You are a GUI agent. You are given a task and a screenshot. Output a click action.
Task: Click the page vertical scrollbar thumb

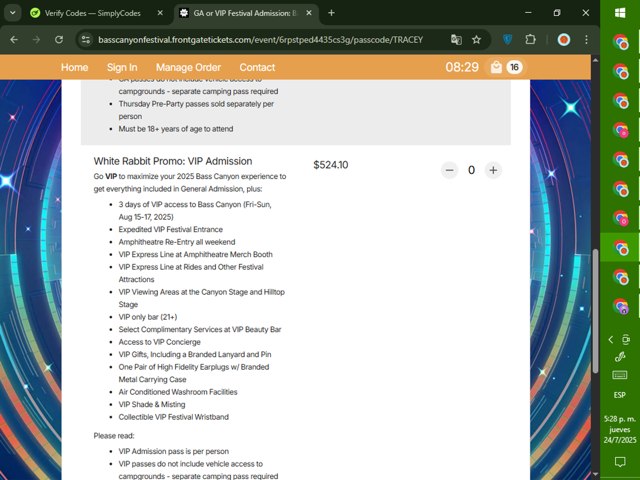point(595,311)
